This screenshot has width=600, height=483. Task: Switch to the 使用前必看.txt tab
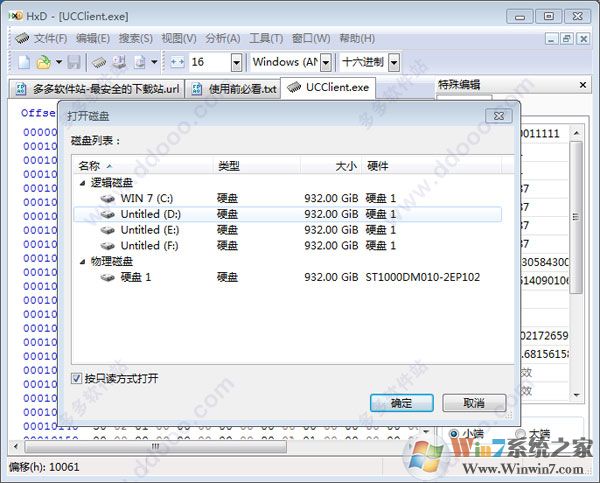pos(233,89)
